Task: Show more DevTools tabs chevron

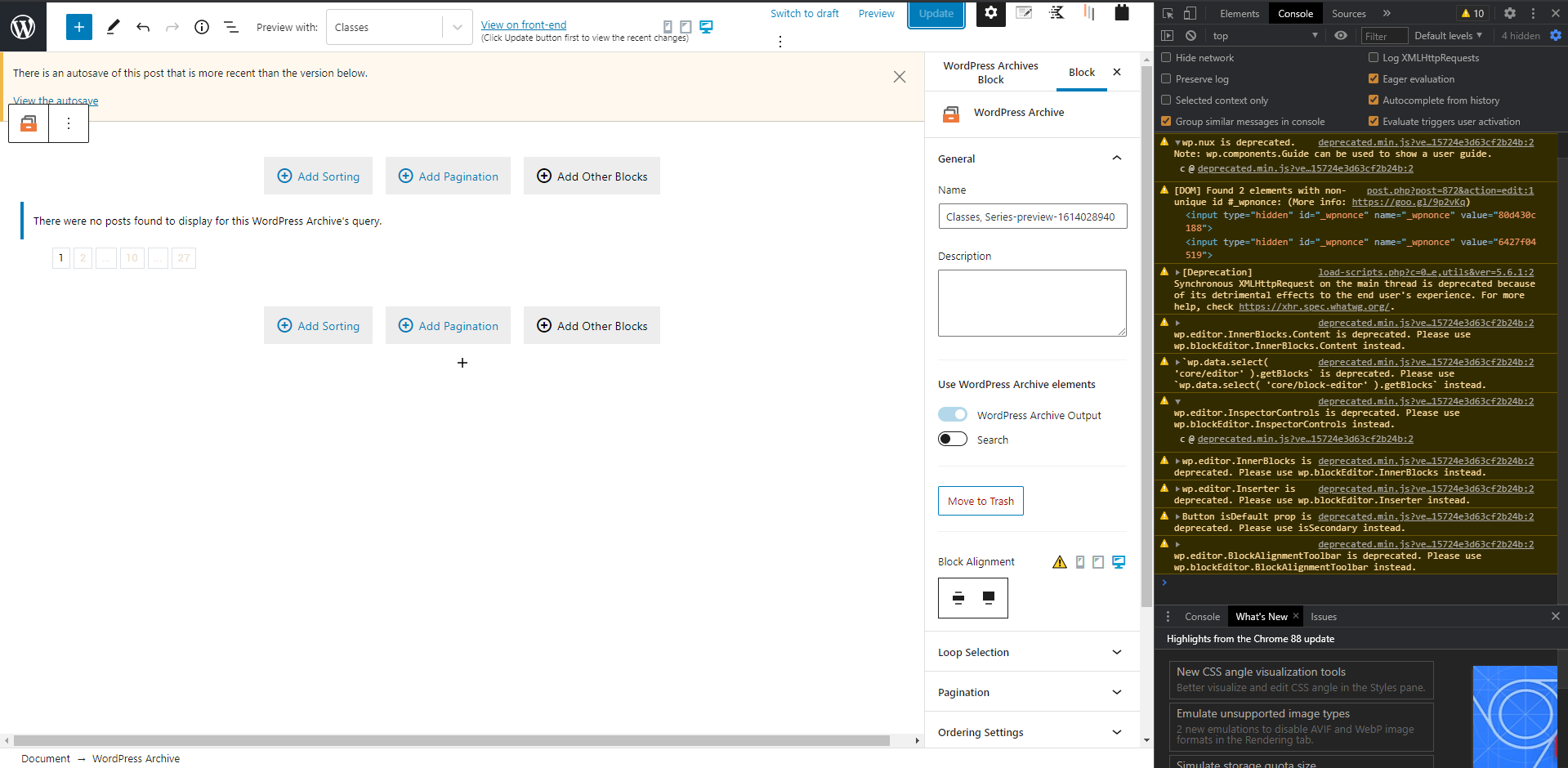Action: [1387, 13]
